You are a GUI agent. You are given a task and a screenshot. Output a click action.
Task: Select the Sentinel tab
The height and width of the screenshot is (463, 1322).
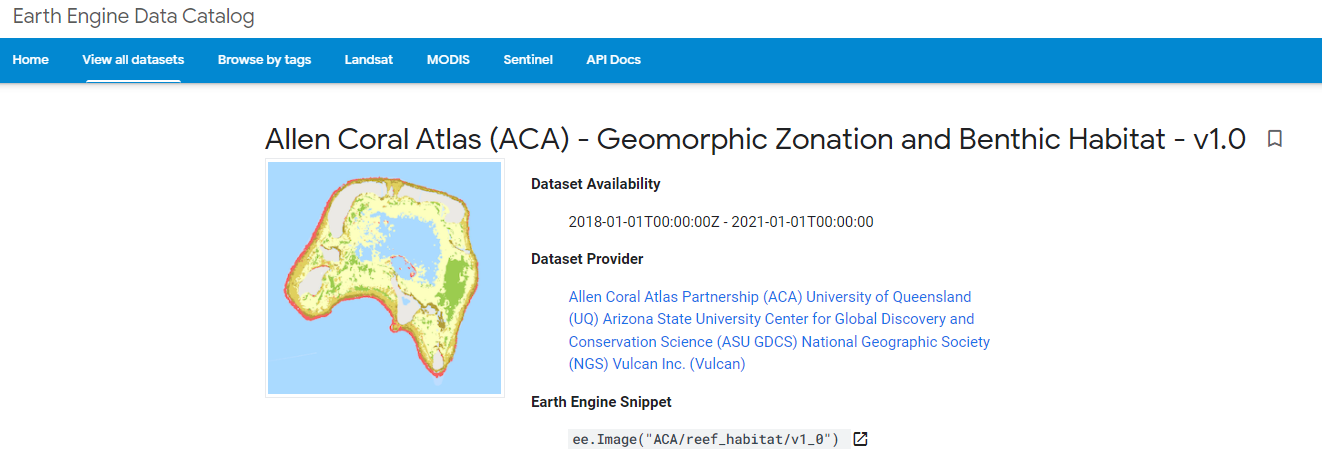(528, 60)
